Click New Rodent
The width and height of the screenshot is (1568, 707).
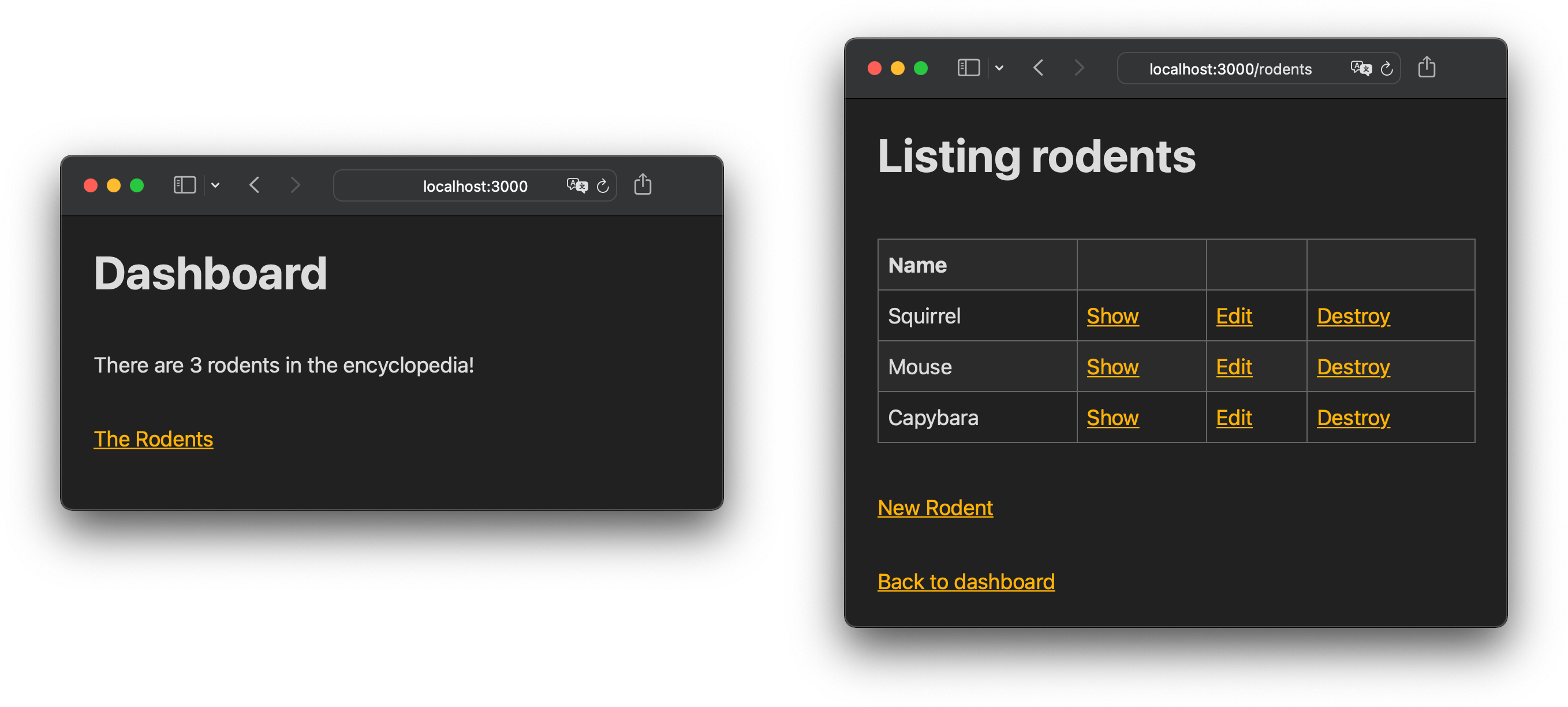(x=935, y=507)
